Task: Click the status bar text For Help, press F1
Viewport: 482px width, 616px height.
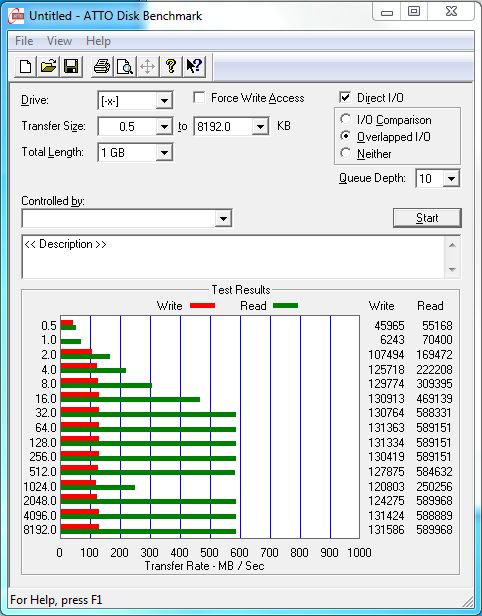Action: click(x=56, y=600)
